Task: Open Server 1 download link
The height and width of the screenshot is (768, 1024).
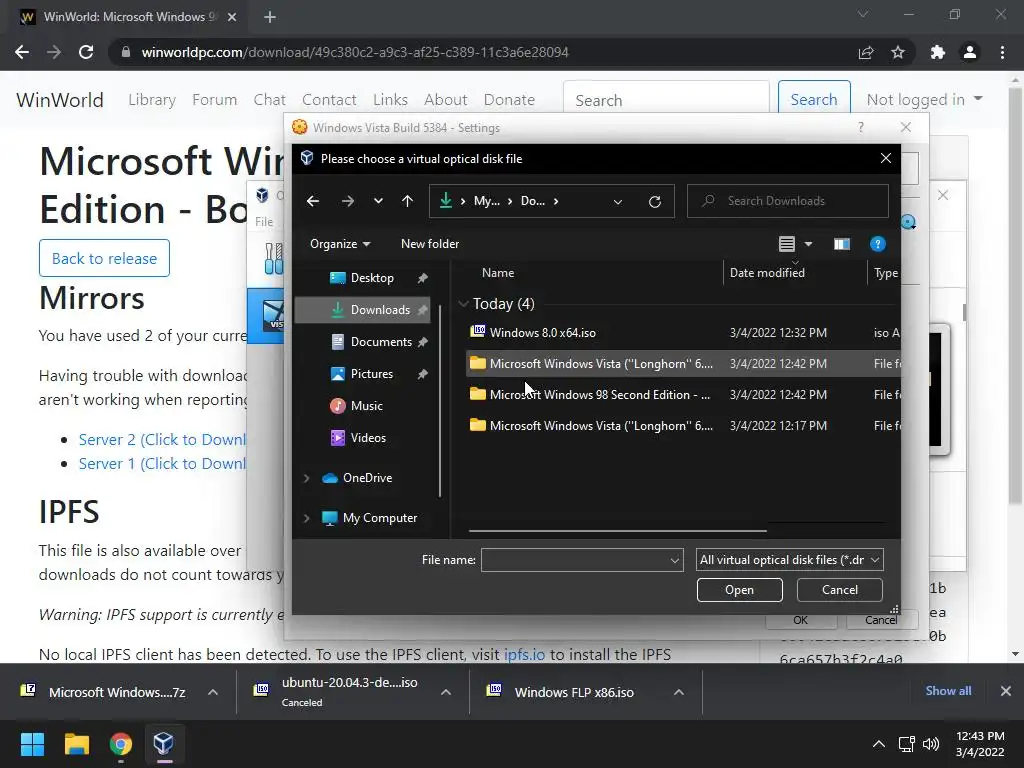Action: click(162, 464)
